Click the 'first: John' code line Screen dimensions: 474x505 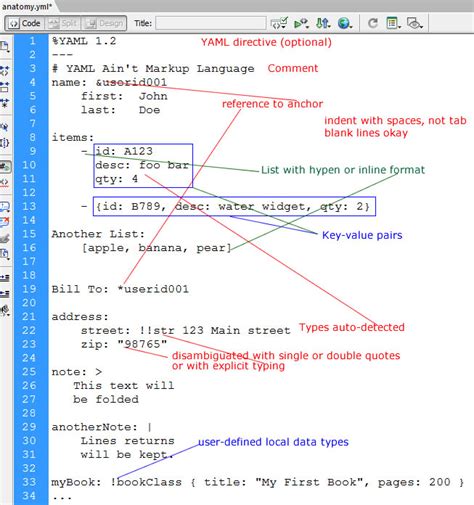coord(124,96)
